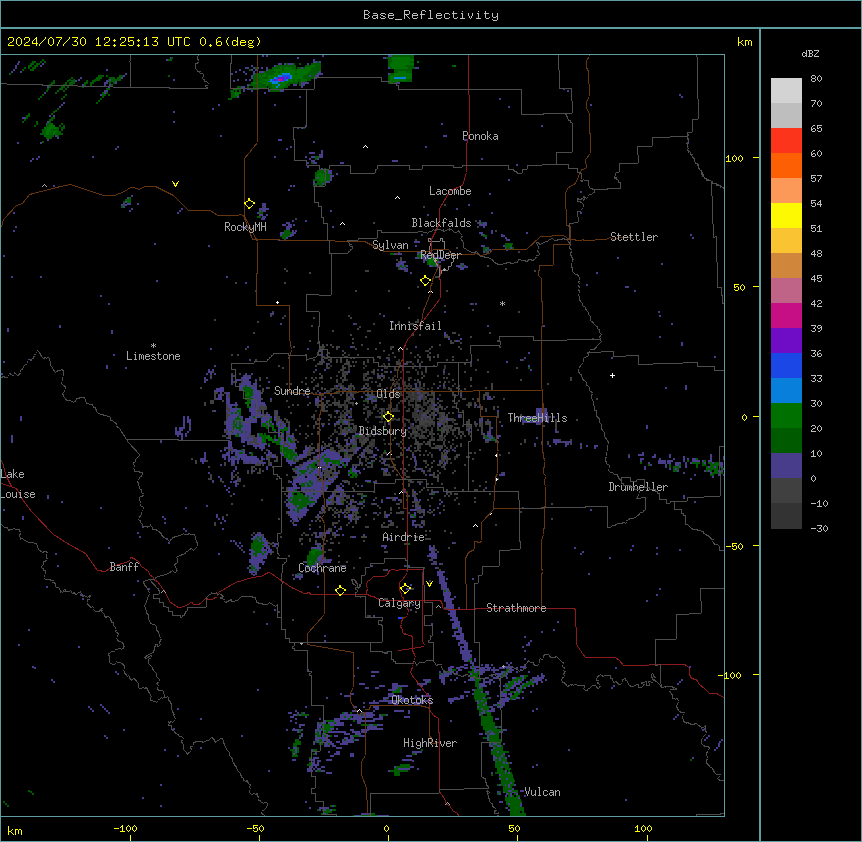Click the Airdrie city label

click(404, 537)
